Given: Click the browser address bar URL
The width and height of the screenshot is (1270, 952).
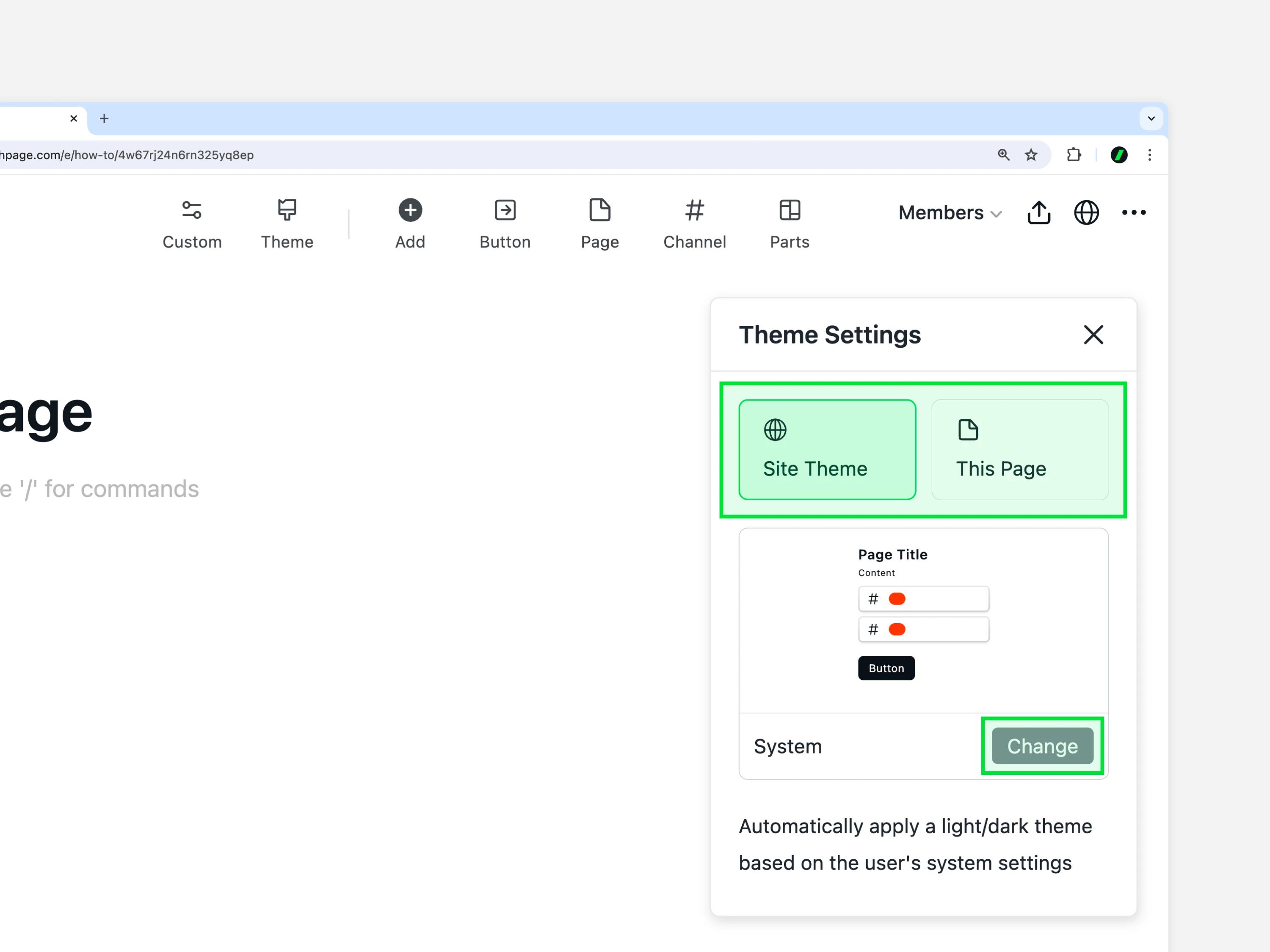Looking at the screenshot, I should click(x=127, y=155).
